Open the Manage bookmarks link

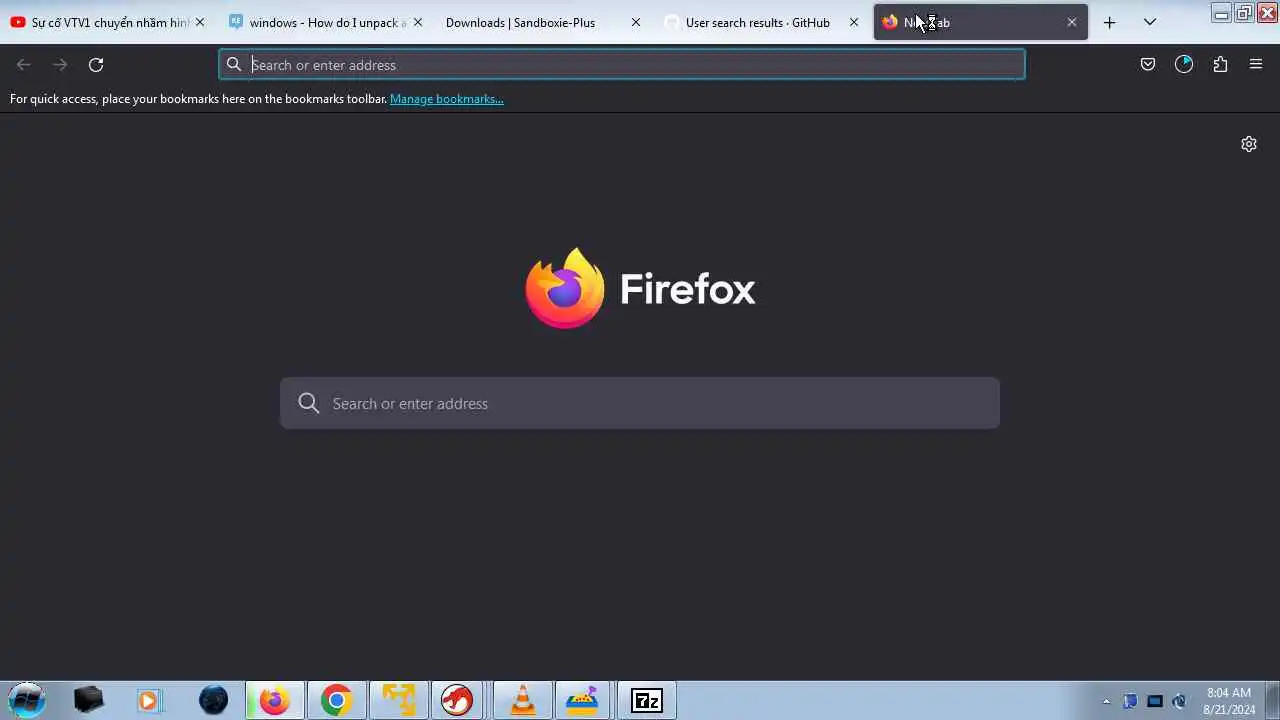[x=447, y=99]
